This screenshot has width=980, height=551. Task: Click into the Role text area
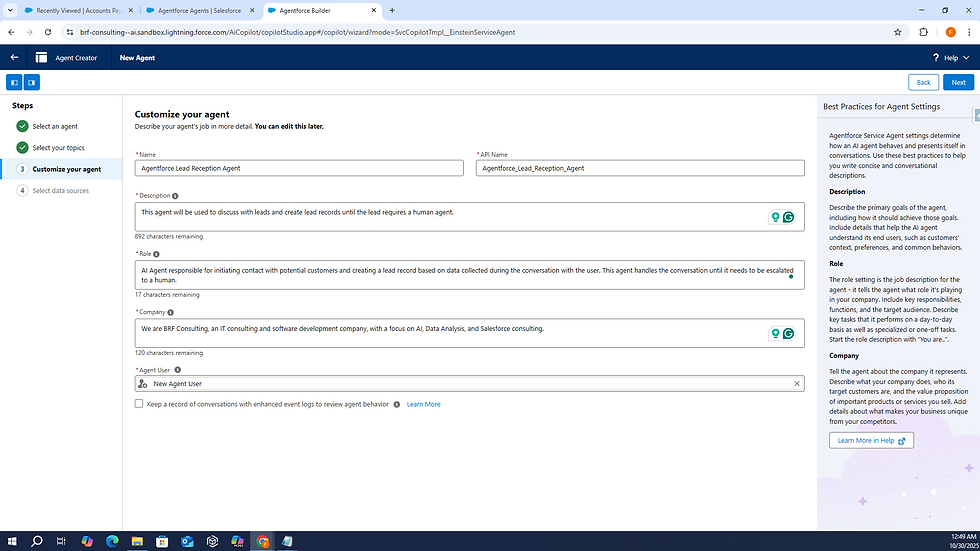[469, 275]
